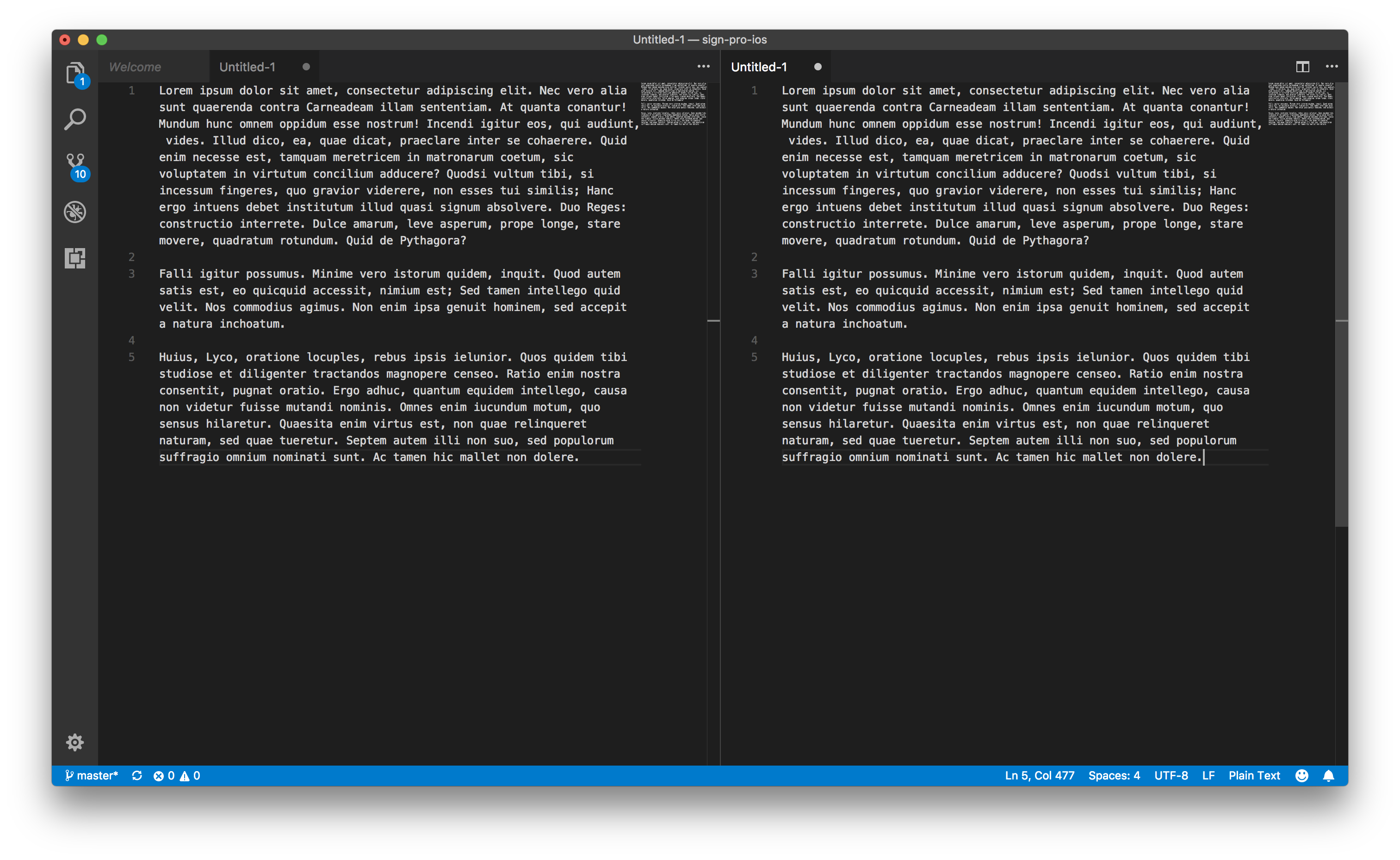
Task: Click the master* branch indicator
Action: 93,775
